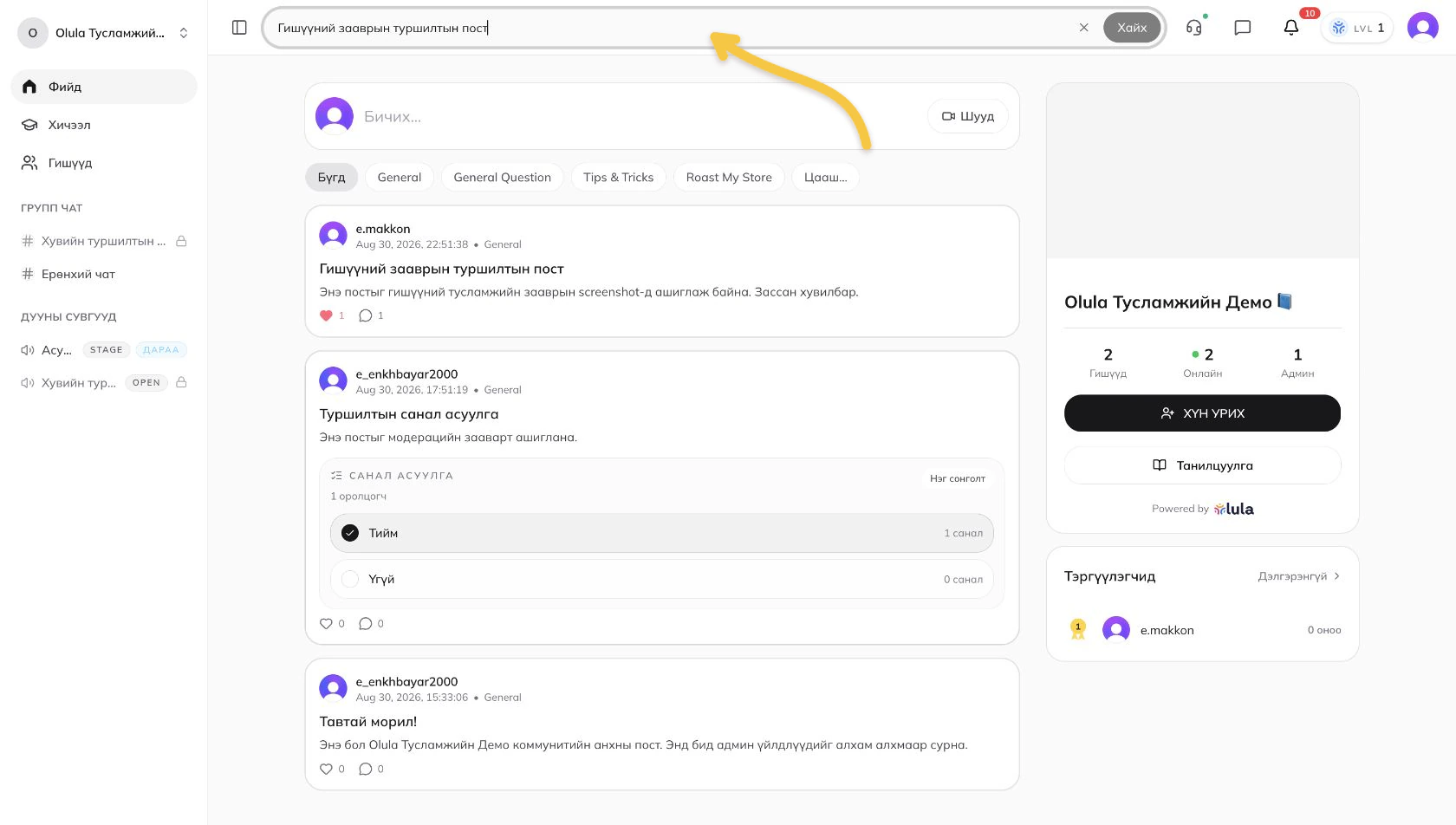Toggle the sidebar panel icon
The width and height of the screenshot is (1456, 825).
pos(240,28)
